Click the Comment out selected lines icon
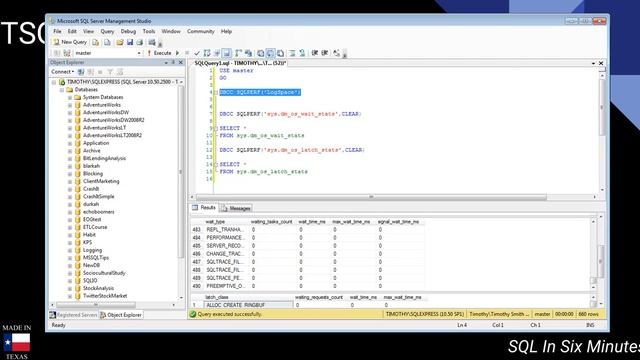This screenshot has width=640, height=360. (x=292, y=53)
